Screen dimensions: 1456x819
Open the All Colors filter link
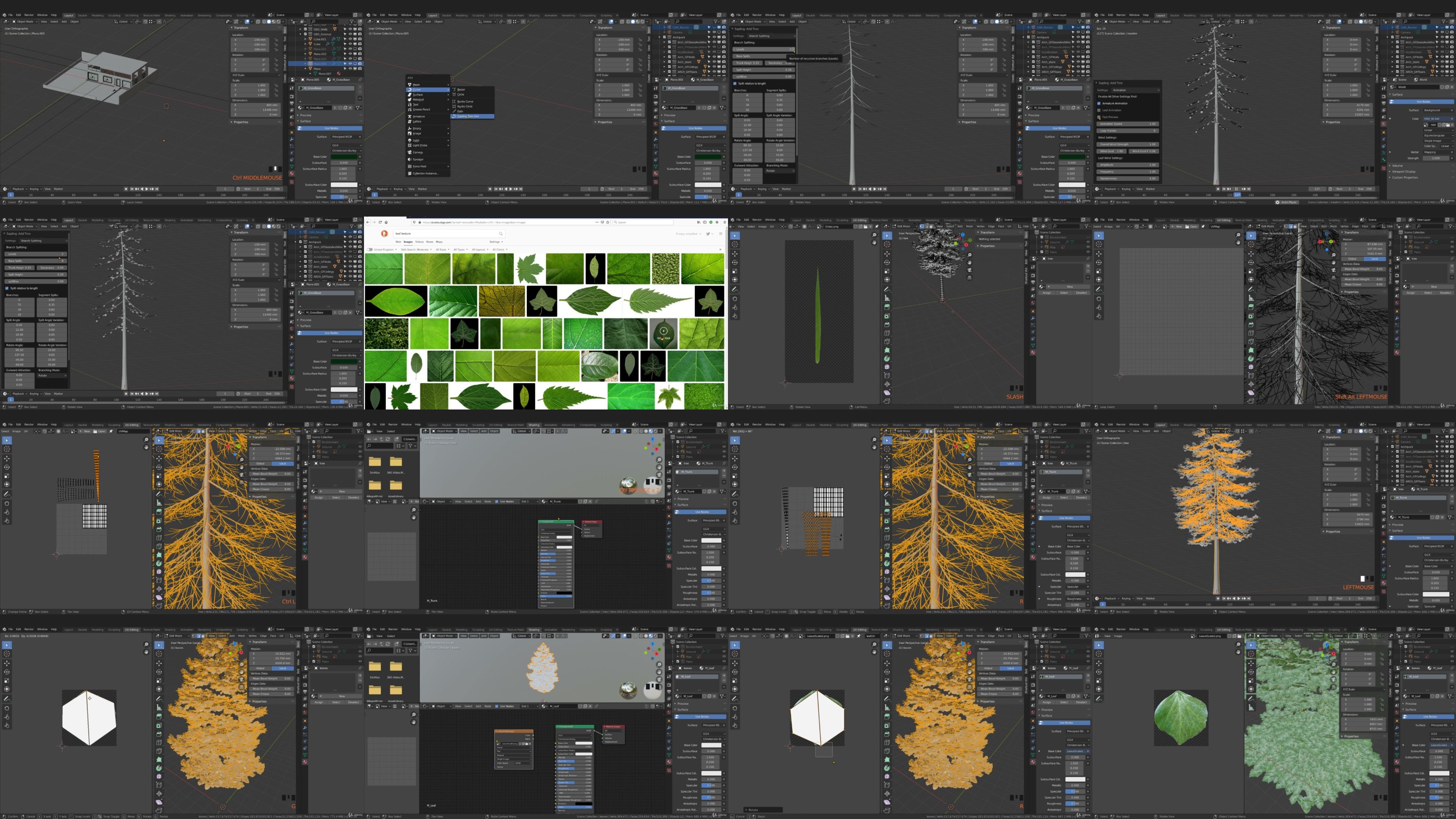click(499, 249)
